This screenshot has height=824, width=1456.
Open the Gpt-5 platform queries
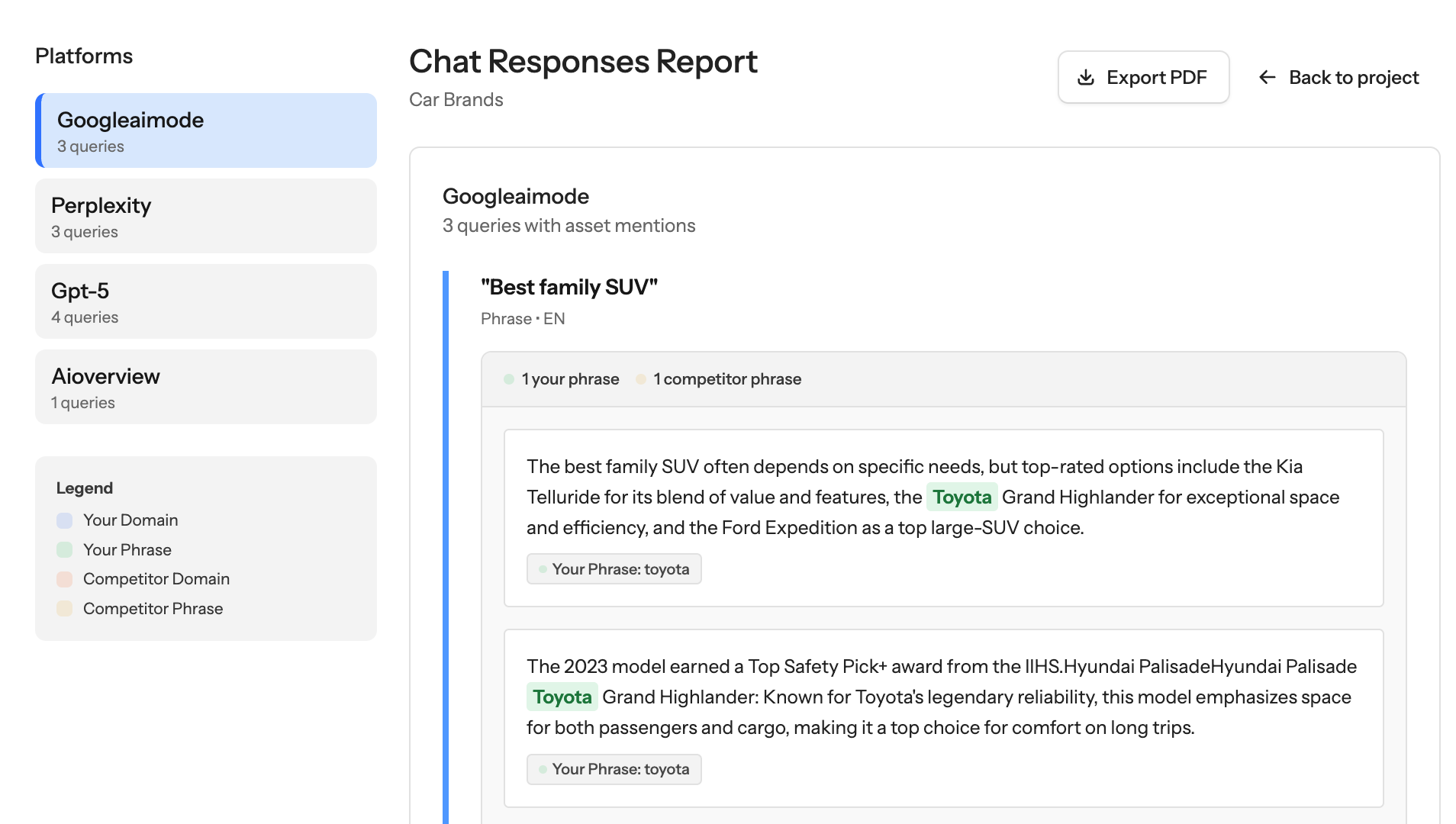(206, 301)
